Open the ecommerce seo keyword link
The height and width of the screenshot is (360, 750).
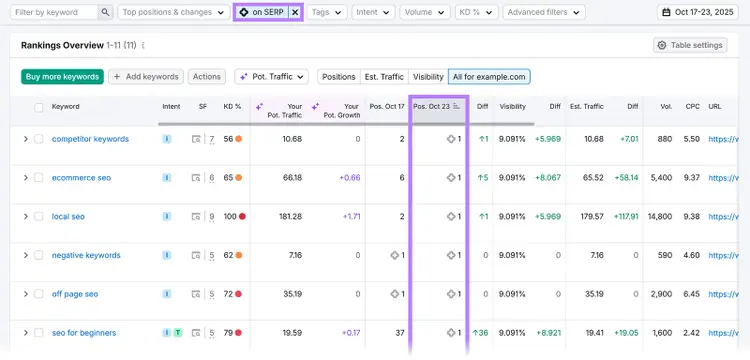(x=81, y=178)
